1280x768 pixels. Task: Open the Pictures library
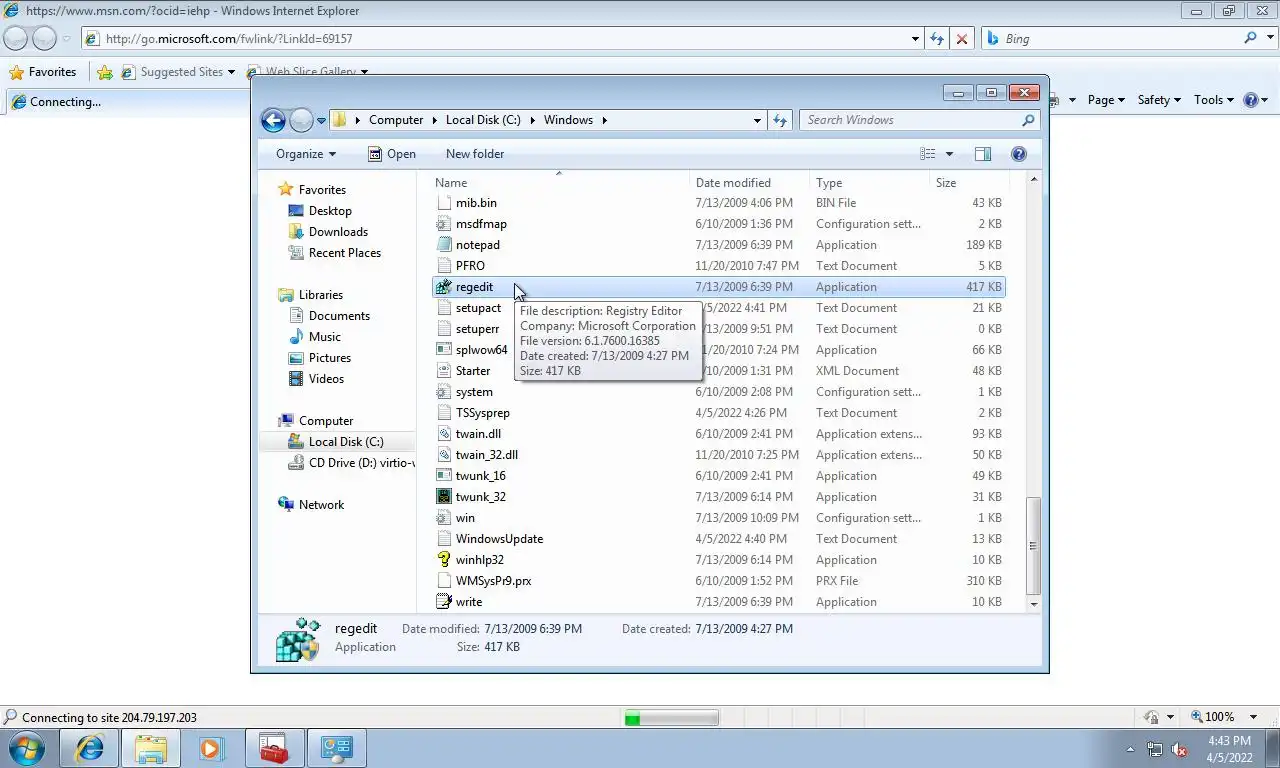pyautogui.click(x=329, y=358)
